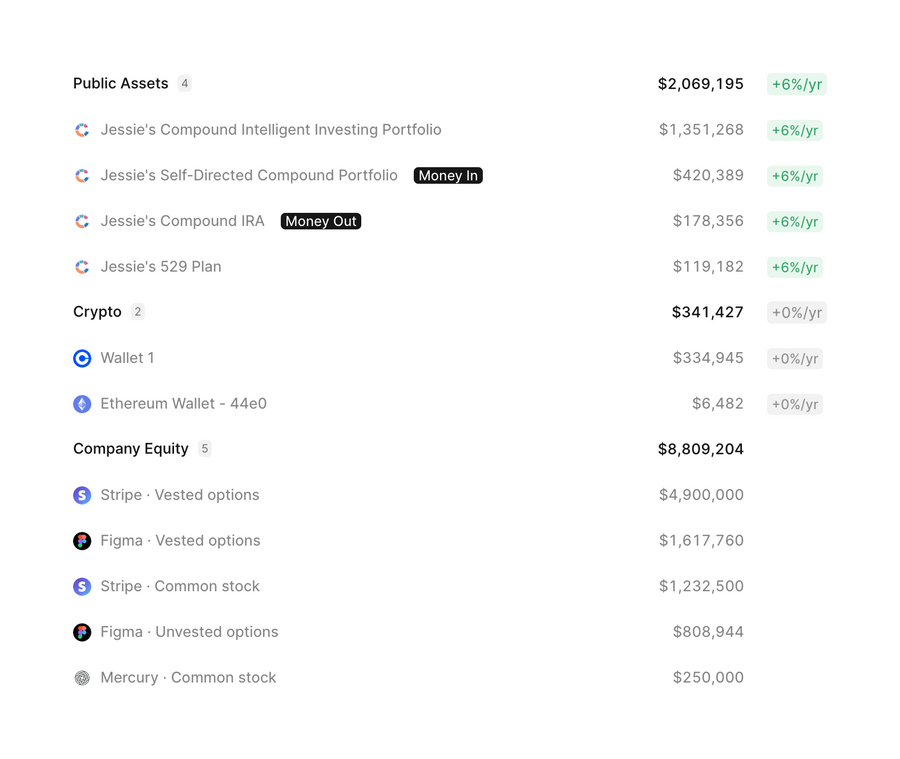This screenshot has height=759, width=900.
Task: Click the Compound icon beside Jessie's Intelligent Investing Portfolio
Action: (82, 130)
